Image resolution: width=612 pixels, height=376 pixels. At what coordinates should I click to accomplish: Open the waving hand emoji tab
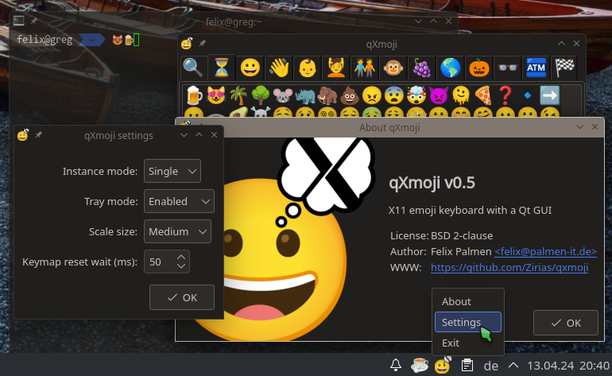[x=279, y=68]
